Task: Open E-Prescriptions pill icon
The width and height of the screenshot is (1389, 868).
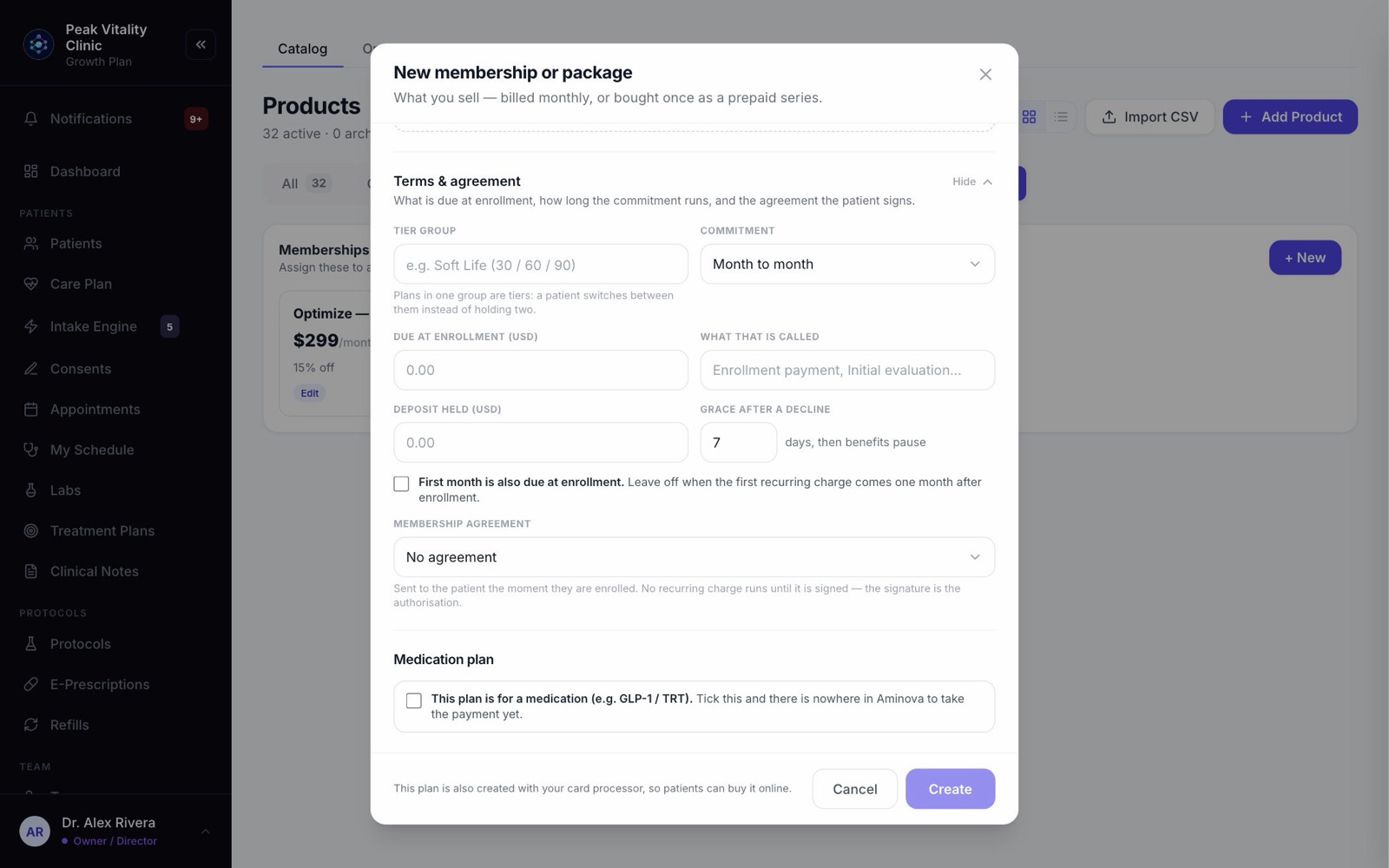Action: pos(31,684)
